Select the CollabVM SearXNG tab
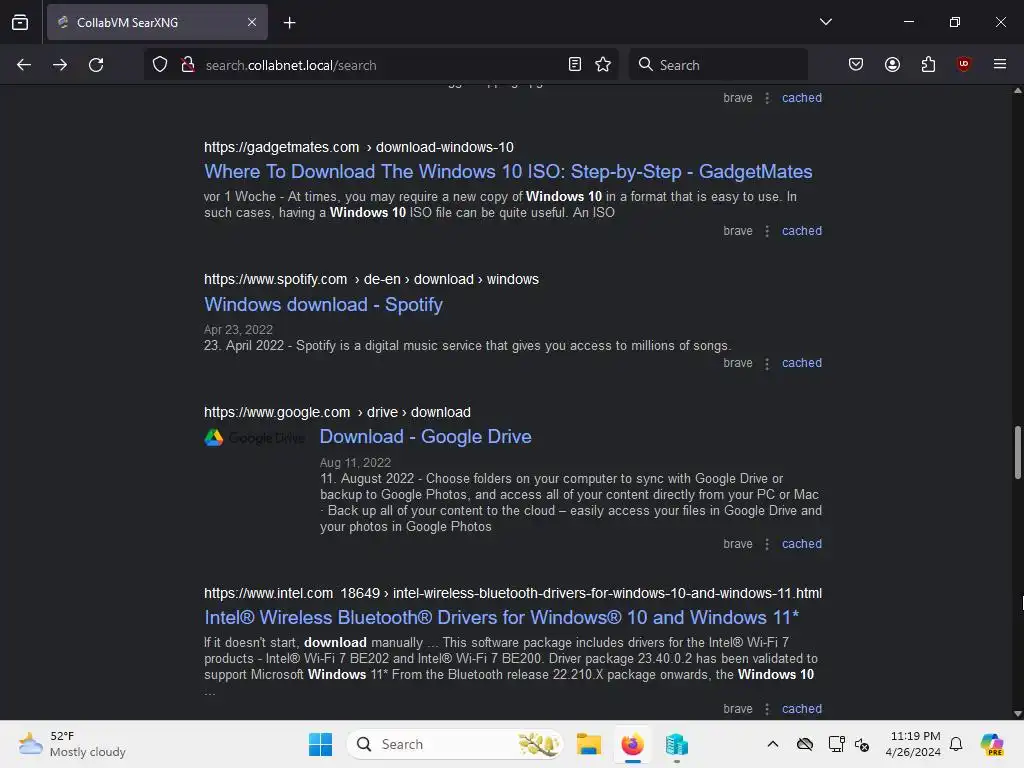The width and height of the screenshot is (1024, 768). [x=157, y=22]
